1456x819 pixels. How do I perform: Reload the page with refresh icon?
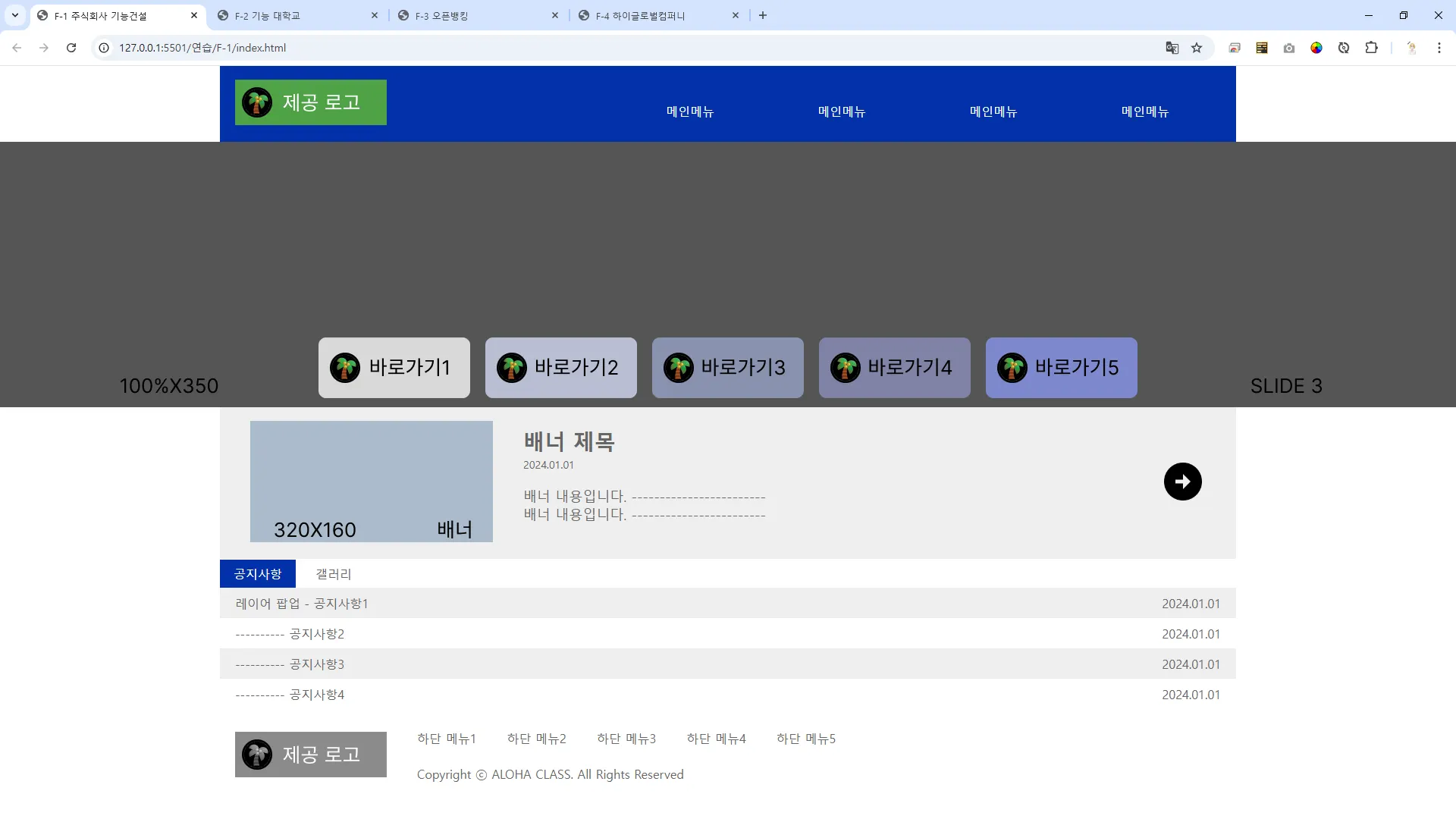coord(71,48)
